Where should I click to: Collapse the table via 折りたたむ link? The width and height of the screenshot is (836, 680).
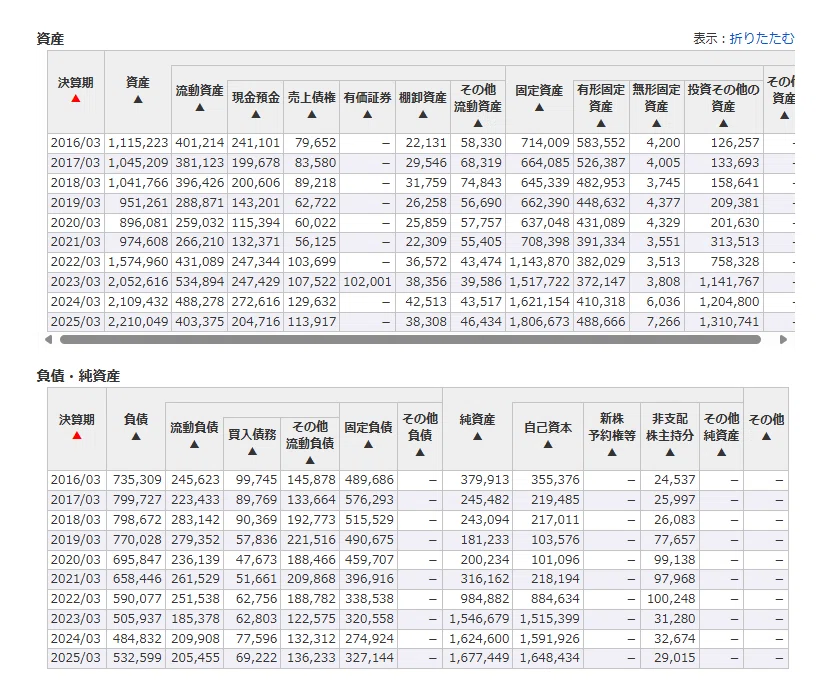tap(762, 38)
